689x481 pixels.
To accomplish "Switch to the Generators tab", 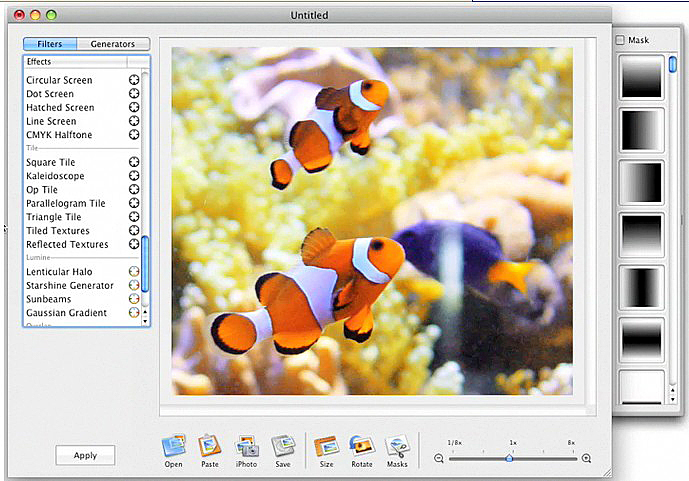I will (x=113, y=44).
